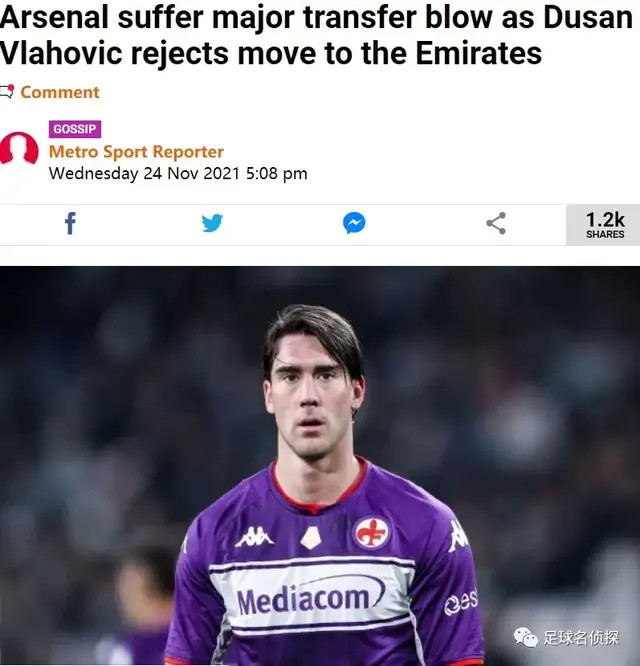Select the purple GOSSIP category tag

pos(75,129)
